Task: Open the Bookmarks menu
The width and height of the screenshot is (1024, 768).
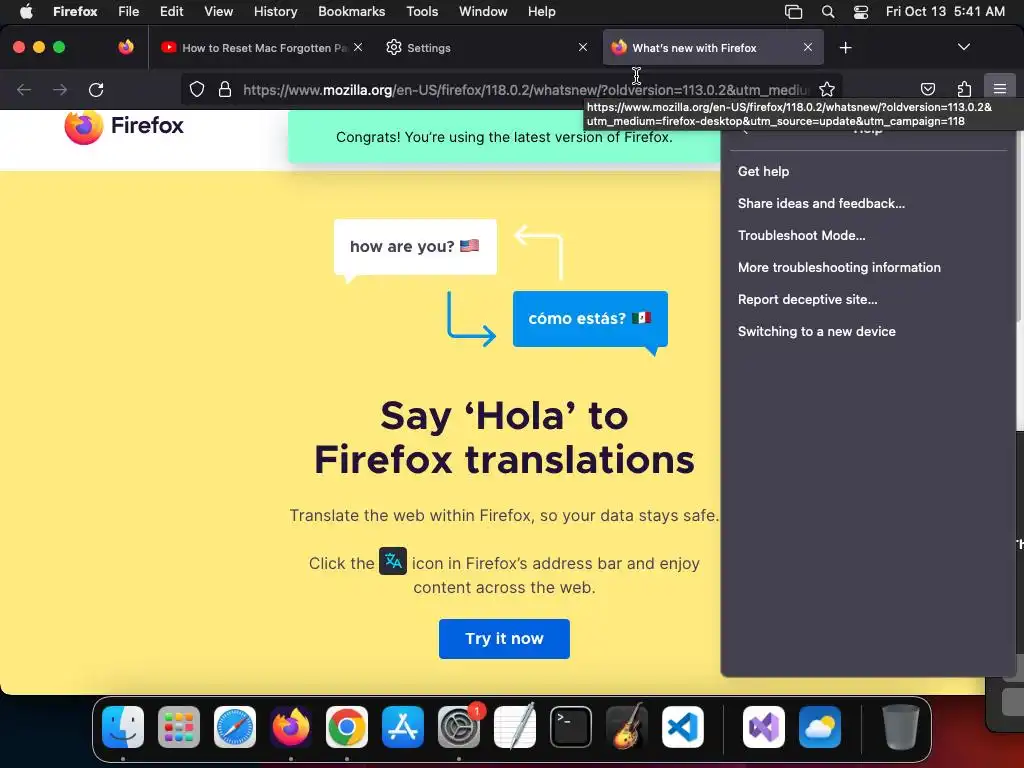Action: (351, 11)
